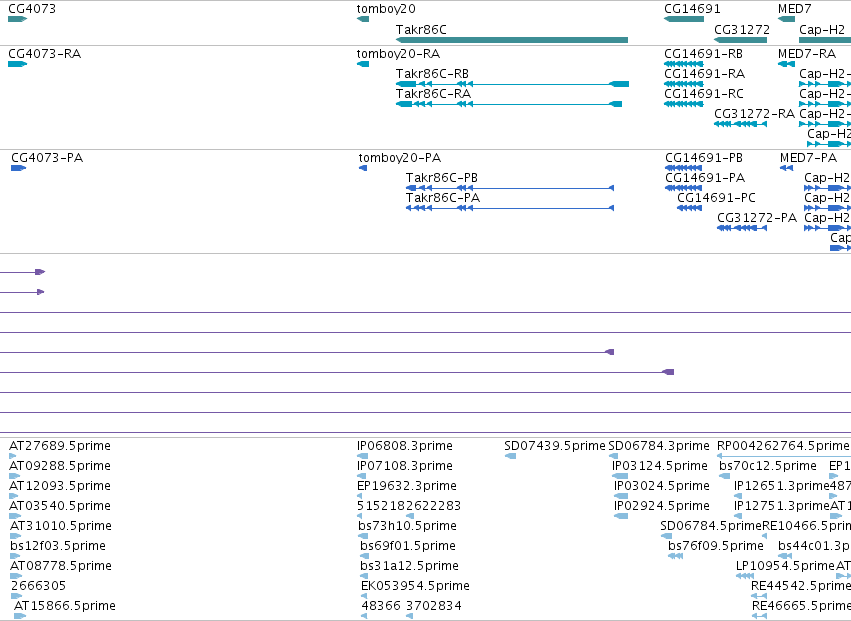The width and height of the screenshot is (851, 621).
Task: Open the CG31272-RA transcript feature
Action: click(x=740, y=124)
